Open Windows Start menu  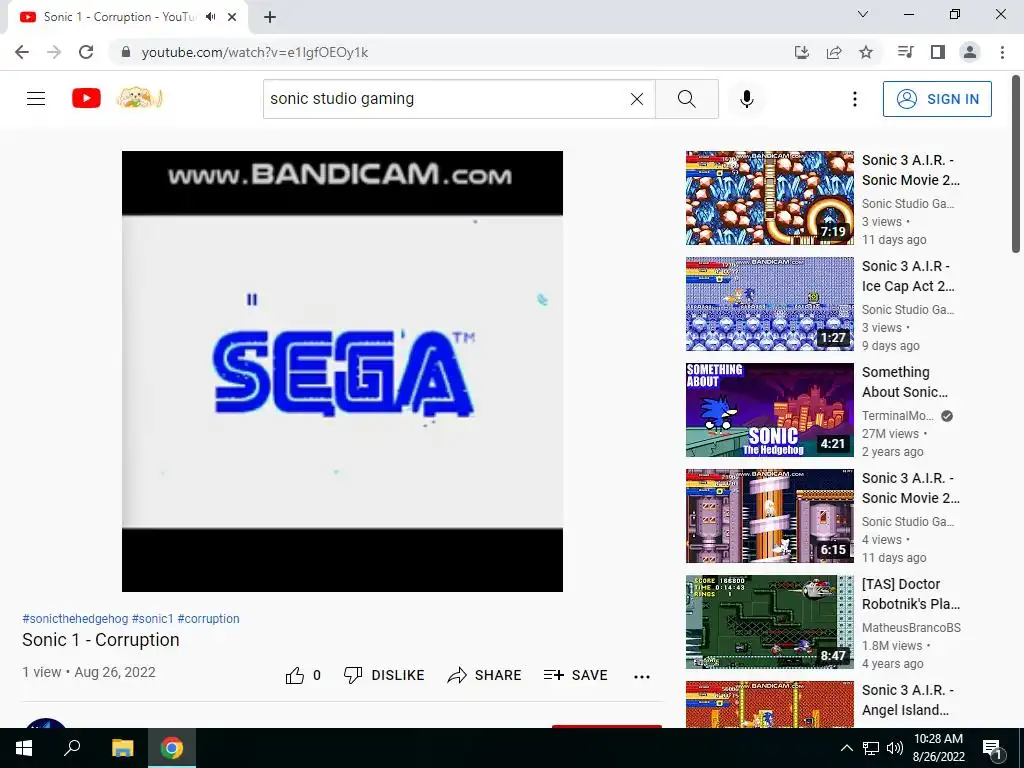click(x=24, y=748)
